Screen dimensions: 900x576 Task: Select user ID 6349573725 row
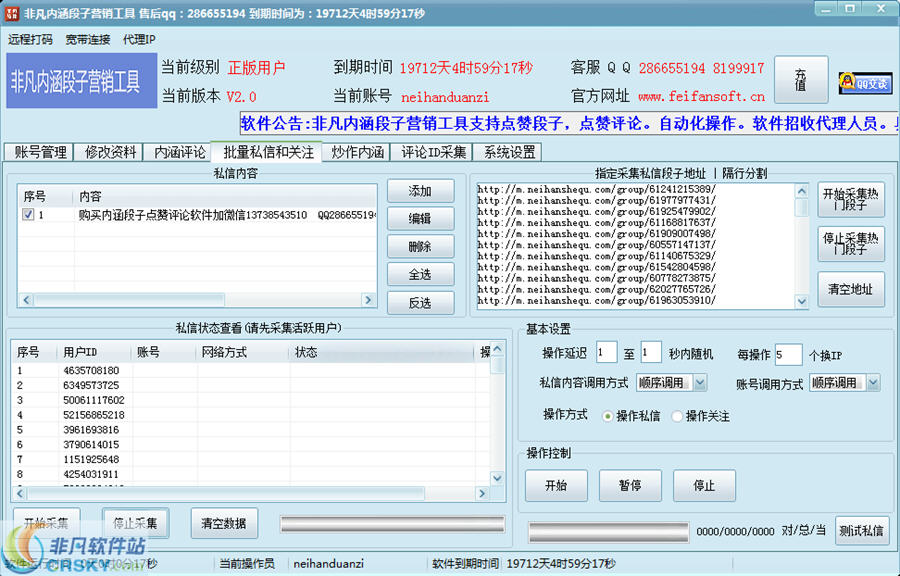[251, 386]
